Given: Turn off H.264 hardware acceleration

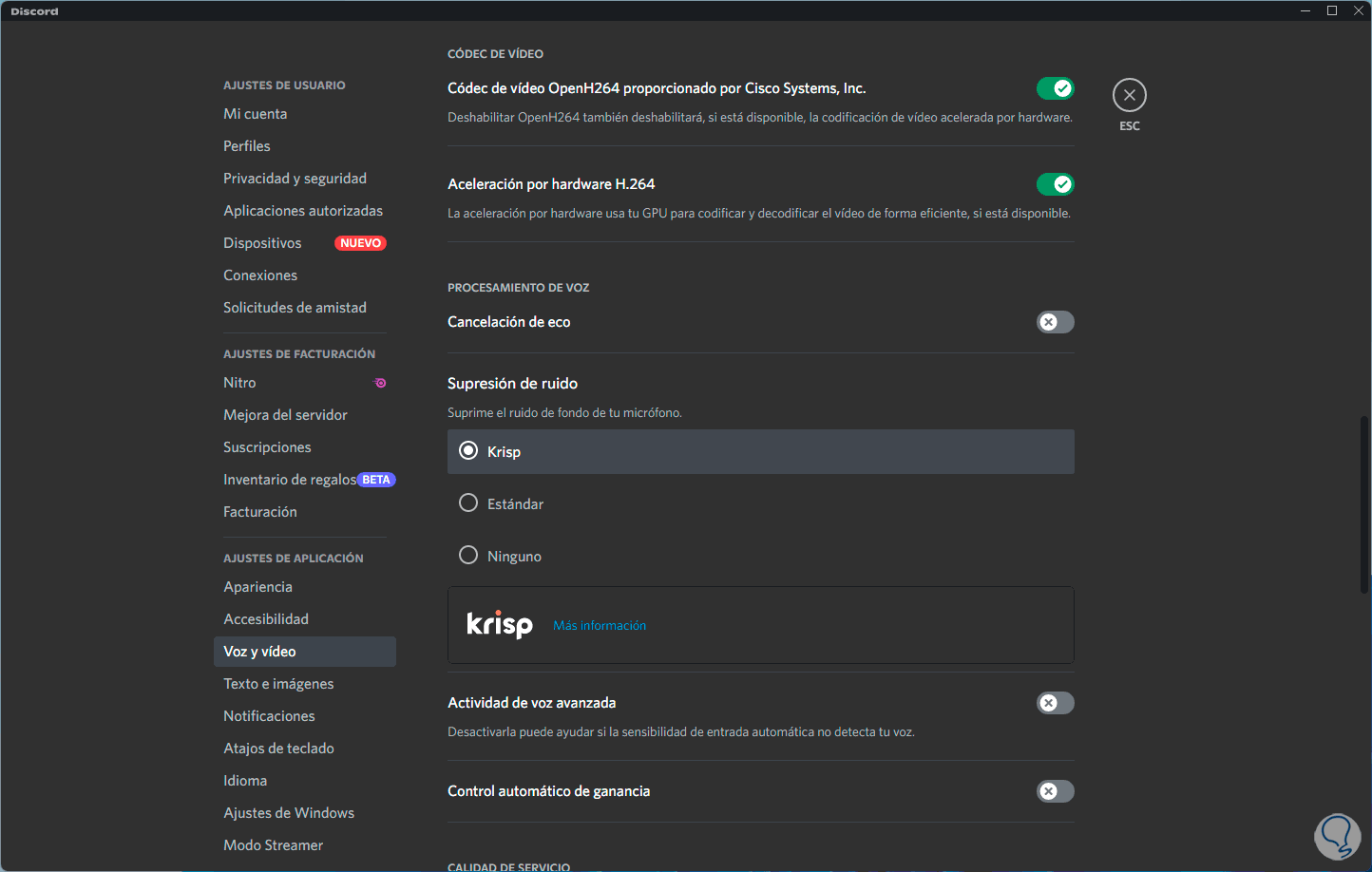Looking at the screenshot, I should 1055,184.
